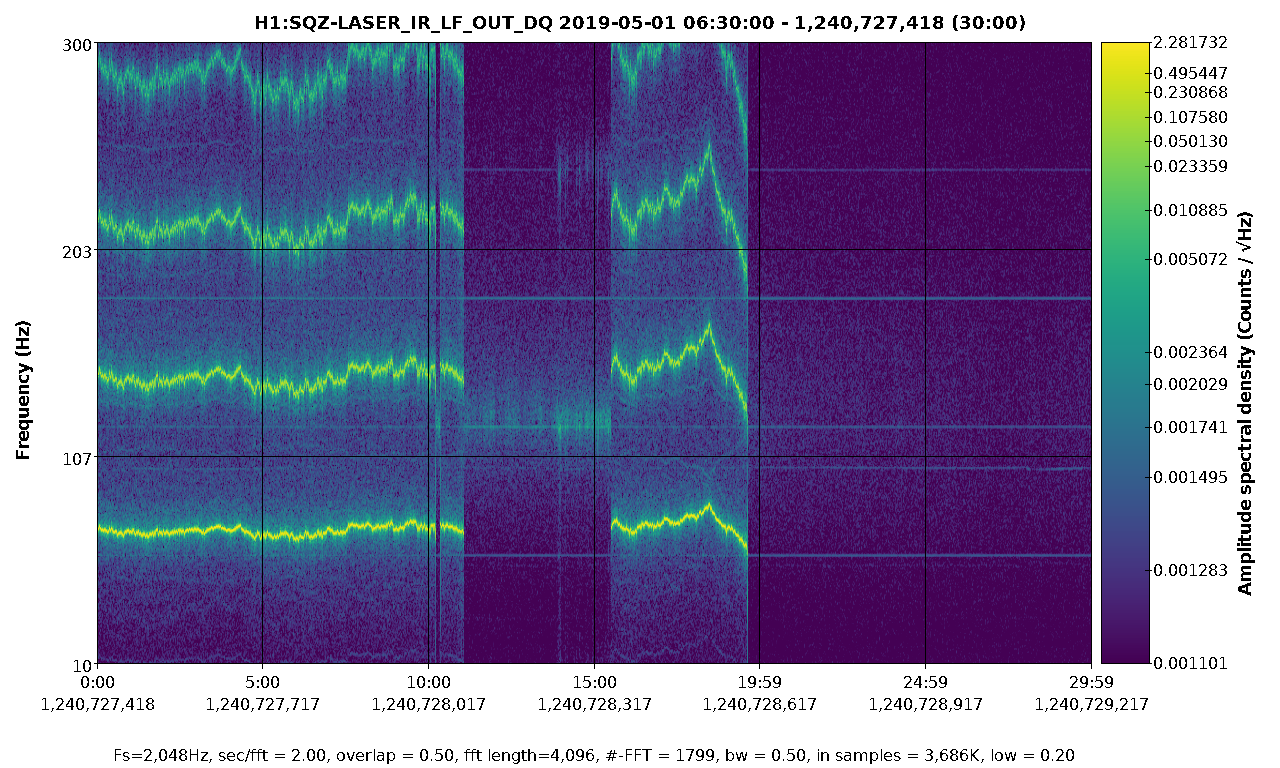
Task: Click GPS time label 1,240,728,017
Action: 428,704
